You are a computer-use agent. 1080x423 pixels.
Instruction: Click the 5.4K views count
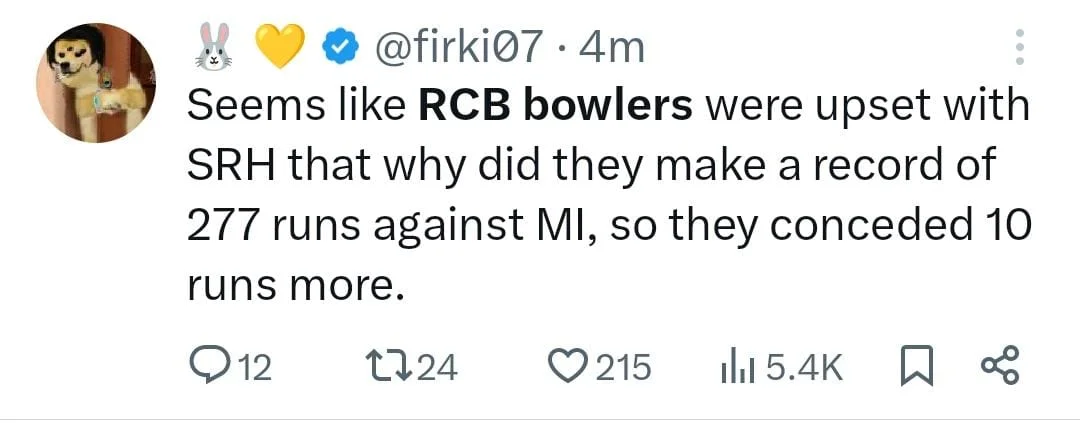coord(804,367)
